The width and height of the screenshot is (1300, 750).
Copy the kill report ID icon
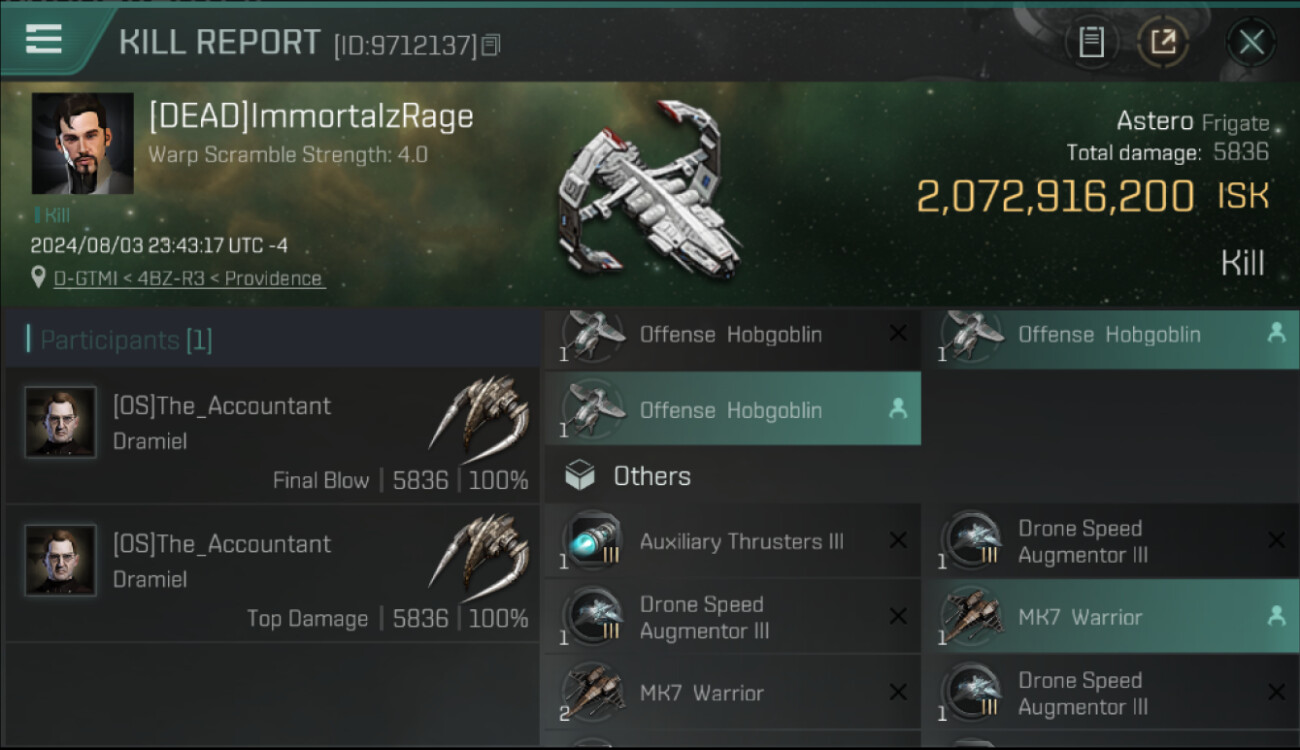point(491,45)
